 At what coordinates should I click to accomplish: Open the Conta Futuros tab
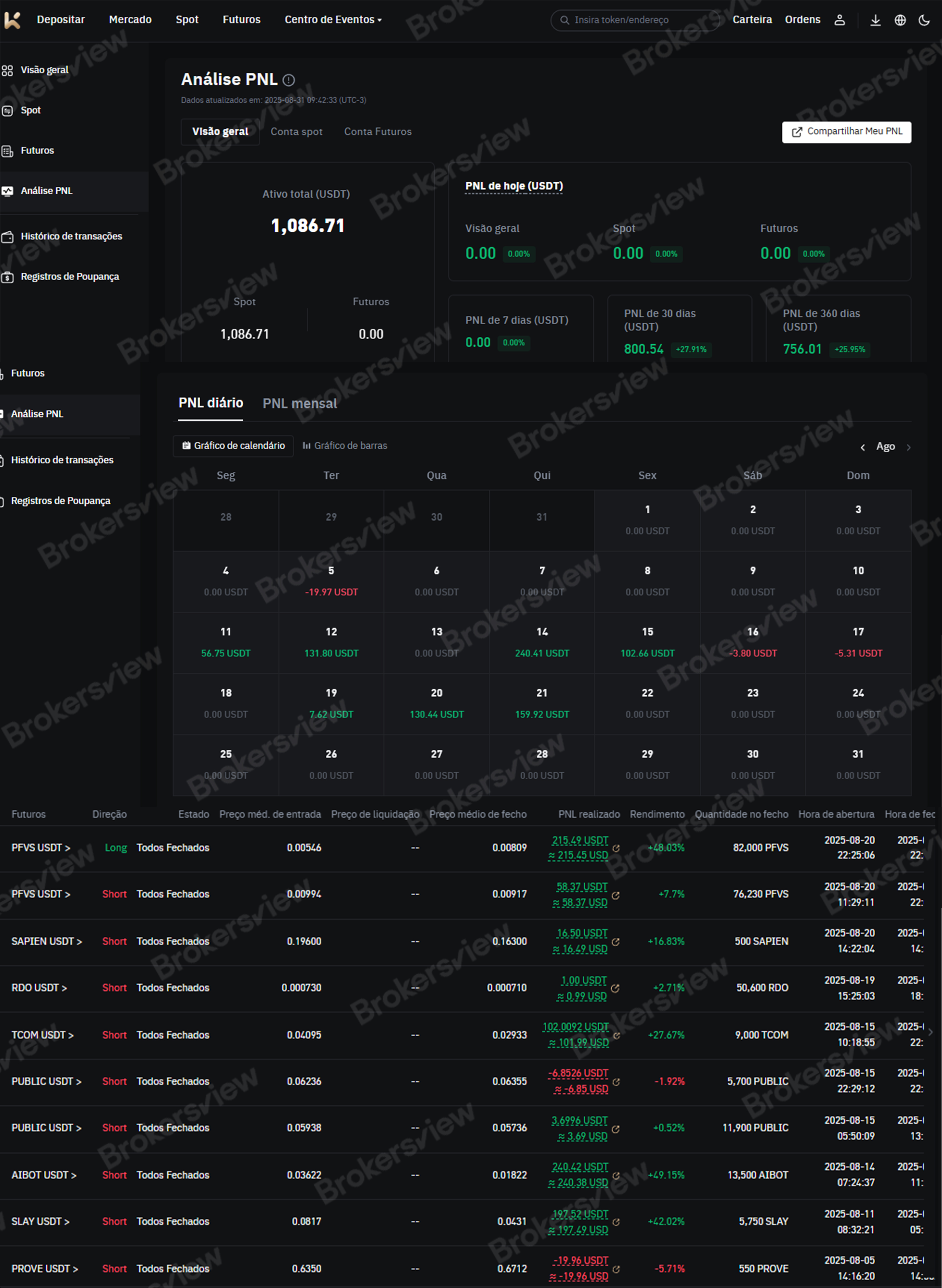click(x=377, y=132)
